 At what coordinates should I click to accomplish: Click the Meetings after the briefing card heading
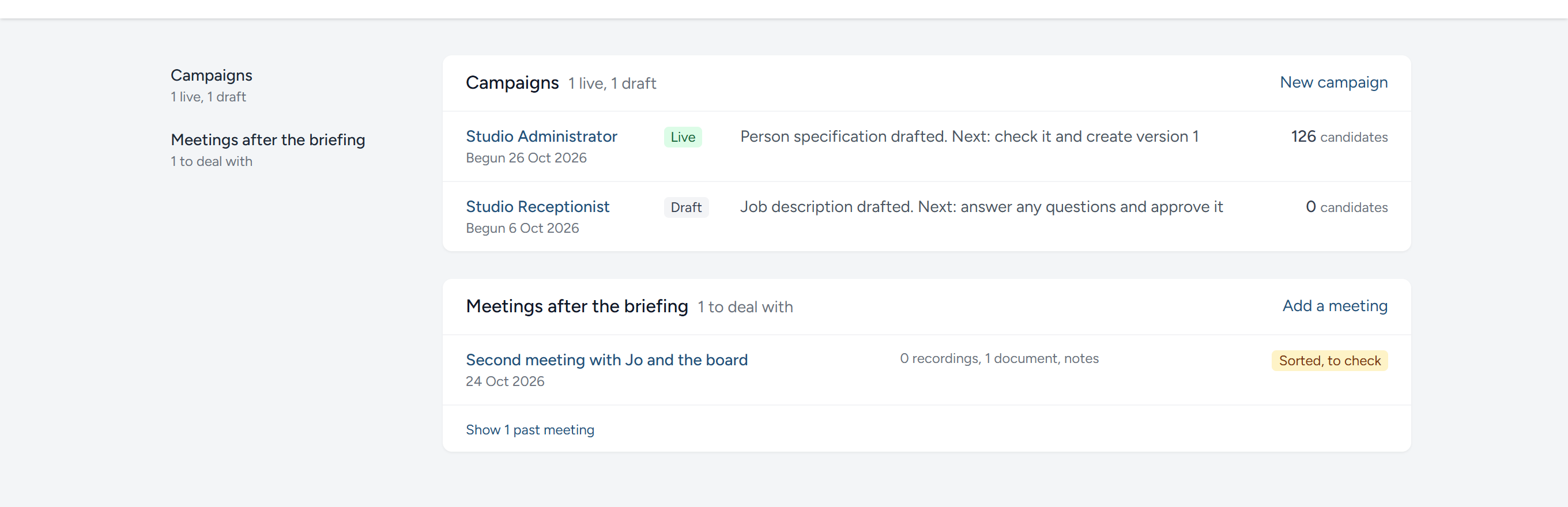(576, 306)
